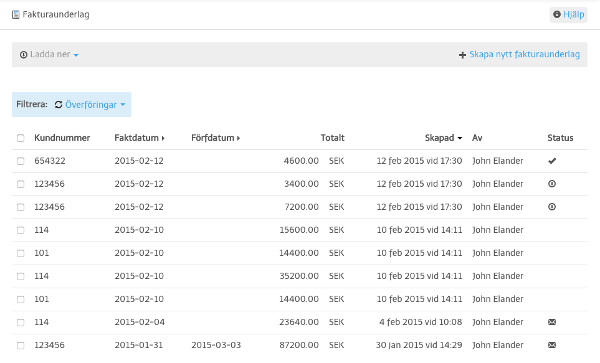Viewport: 600px width, 363px height.
Task: Check the row for customer 654322
Action: [x=21, y=161]
